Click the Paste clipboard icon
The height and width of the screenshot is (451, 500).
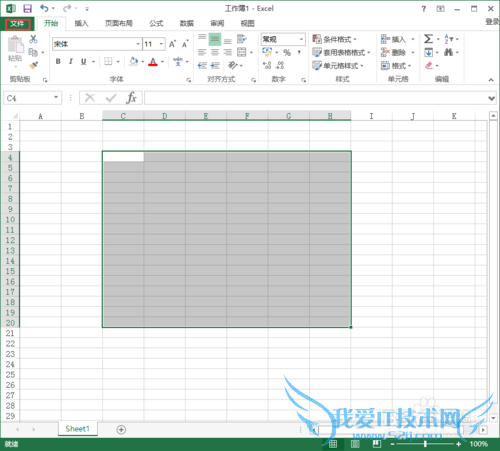coord(15,45)
